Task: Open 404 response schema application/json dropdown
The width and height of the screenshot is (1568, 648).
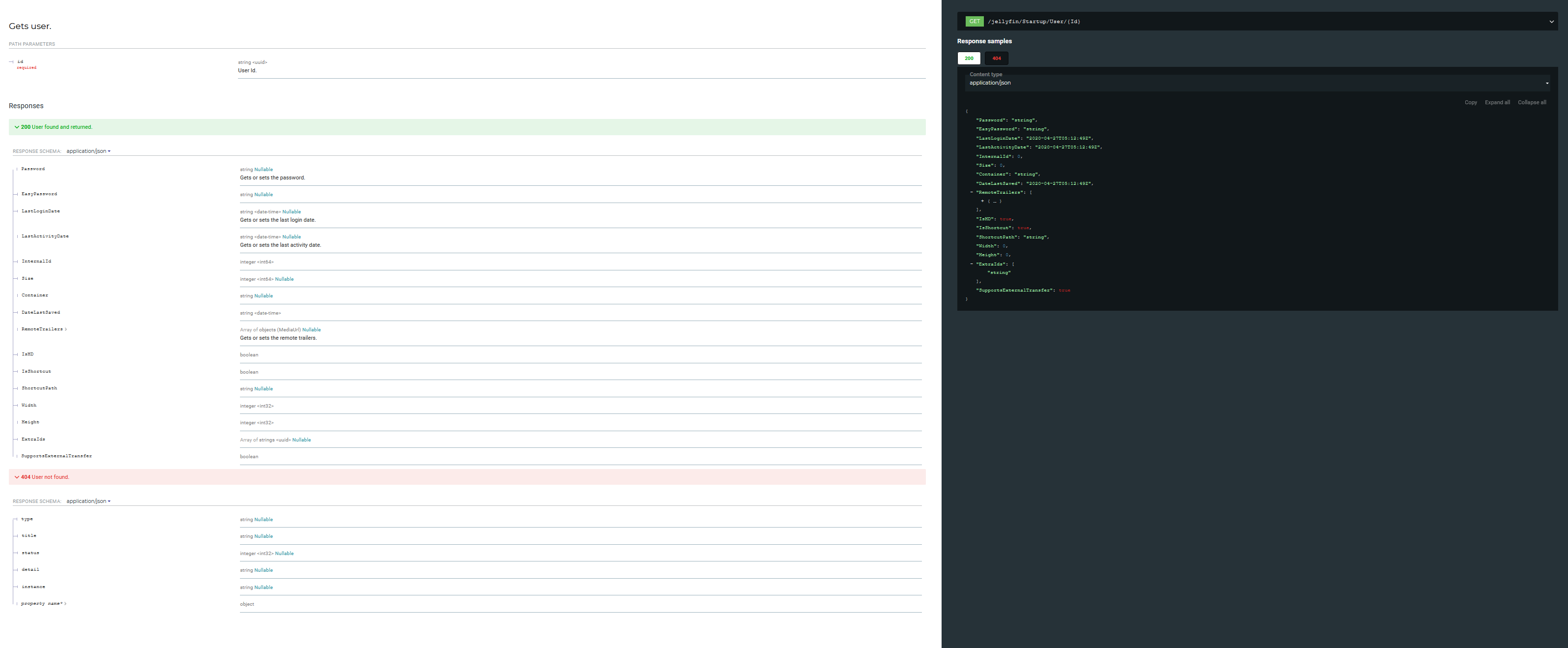Action: click(x=89, y=501)
